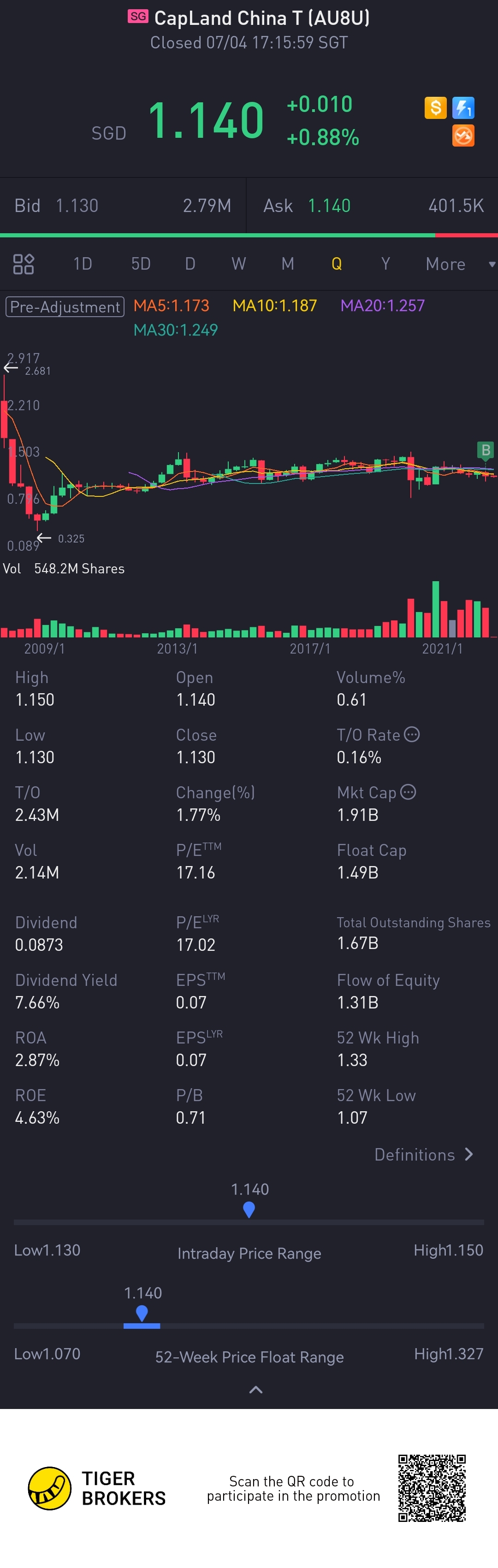Tap the orange circular badge icon
The height and width of the screenshot is (1568, 498).
pyautogui.click(x=463, y=136)
